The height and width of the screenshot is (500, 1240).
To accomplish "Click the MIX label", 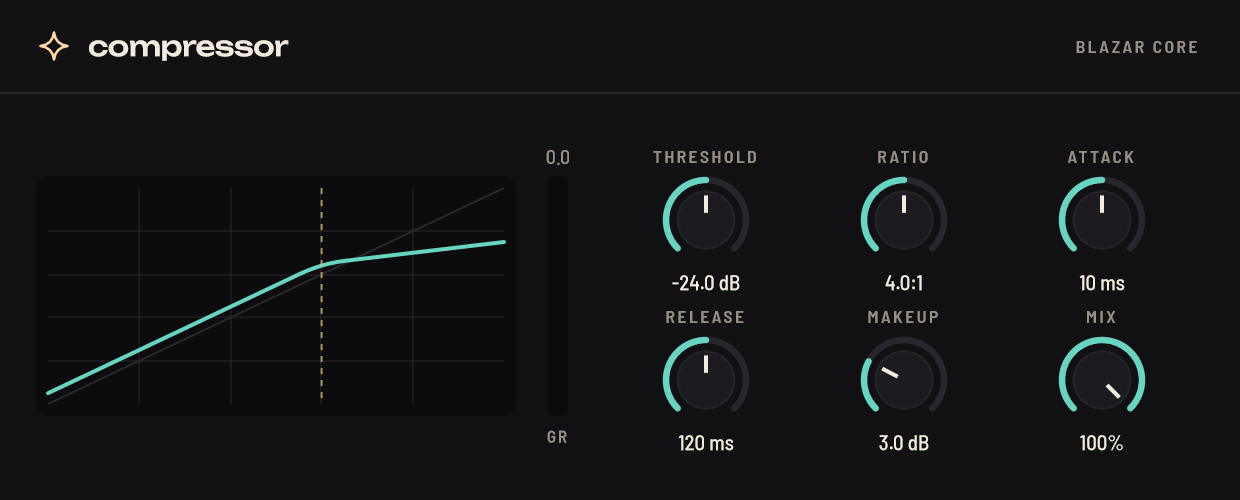I will (1102, 317).
